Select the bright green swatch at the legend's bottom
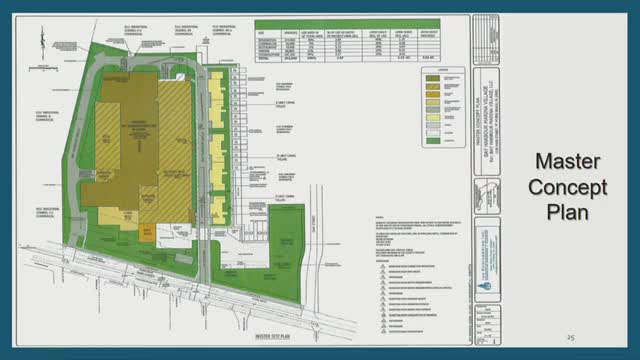Image resolution: width=640 pixels, height=360 pixels. (433, 141)
